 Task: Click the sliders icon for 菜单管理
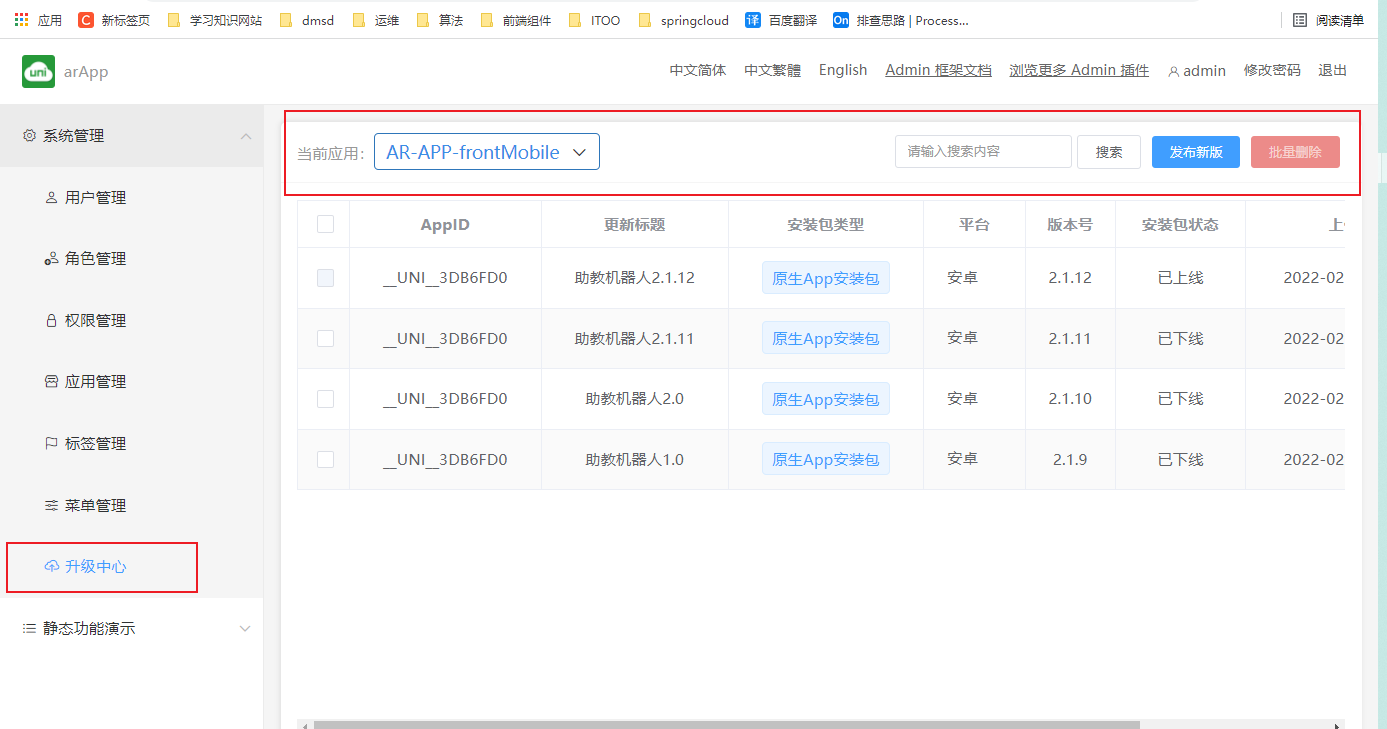(51, 506)
